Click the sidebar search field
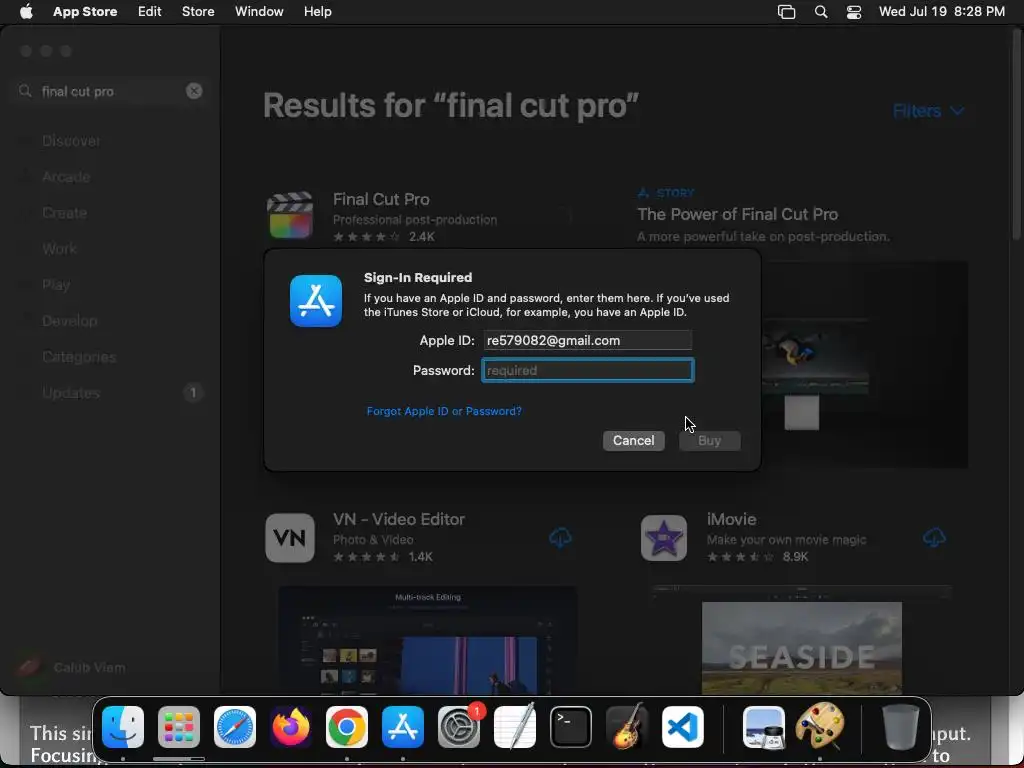Image resolution: width=1024 pixels, height=768 pixels. 110,91
